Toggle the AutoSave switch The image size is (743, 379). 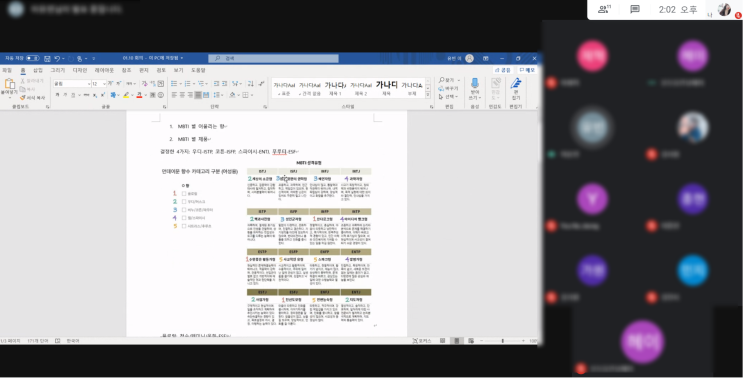click(x=32, y=58)
